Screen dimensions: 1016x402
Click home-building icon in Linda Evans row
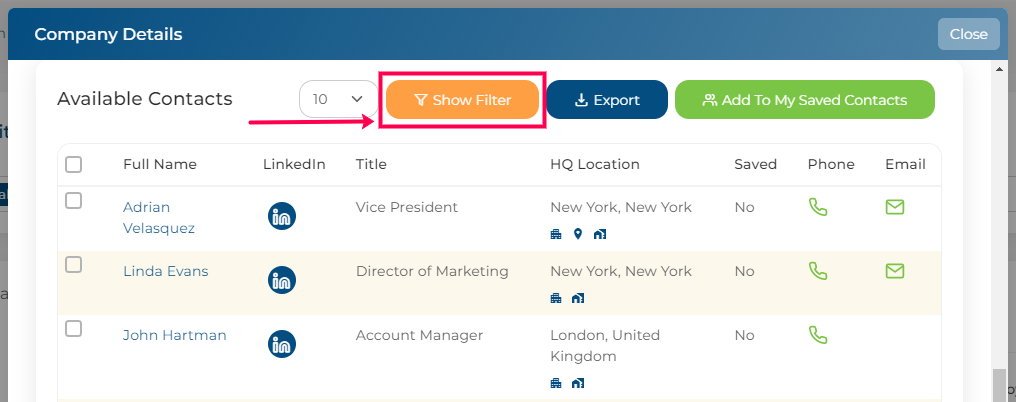[578, 298]
